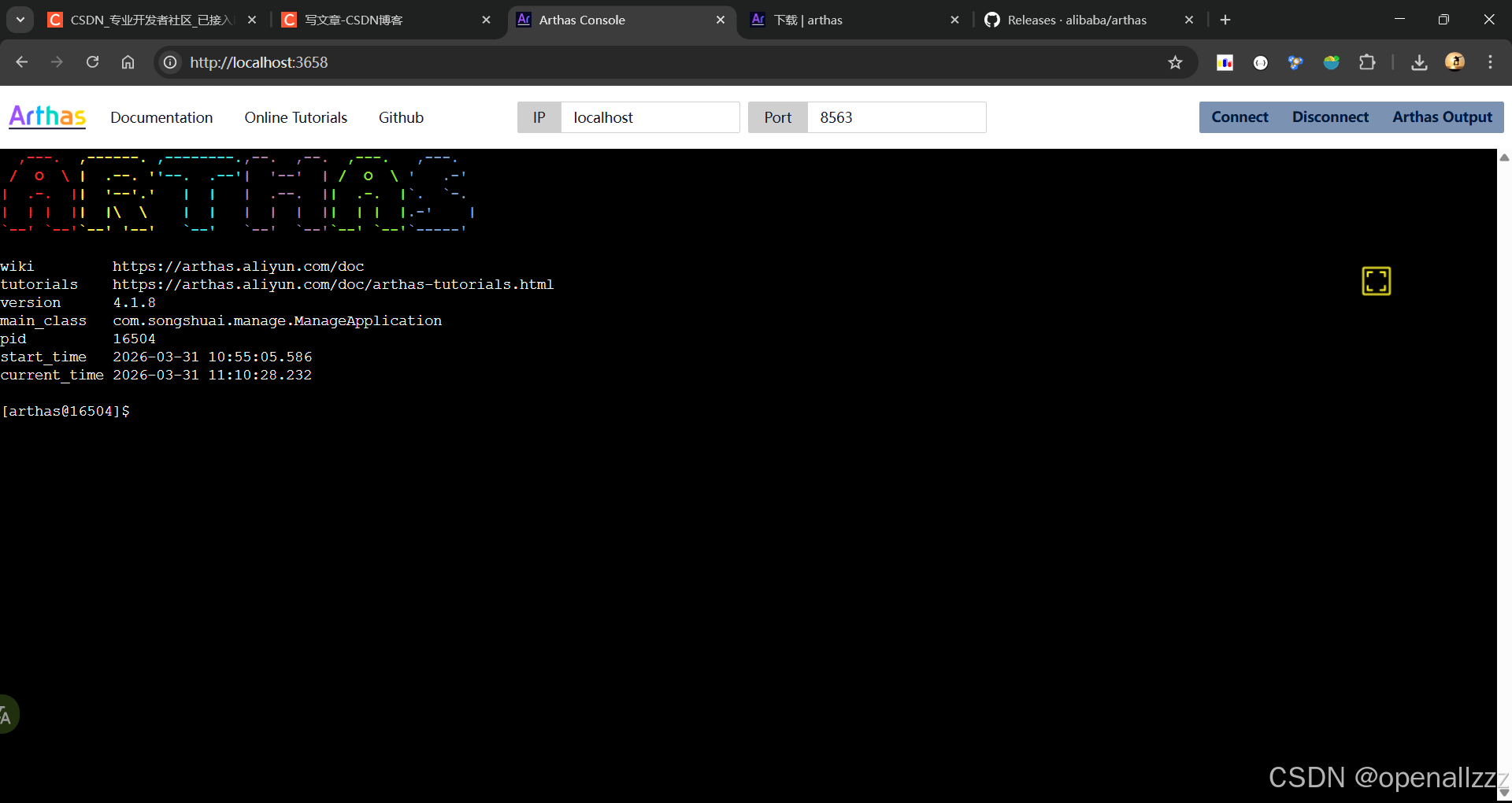Close the Releases alibaba/arthas tab
The height and width of the screenshot is (803, 1512).
(x=1189, y=20)
